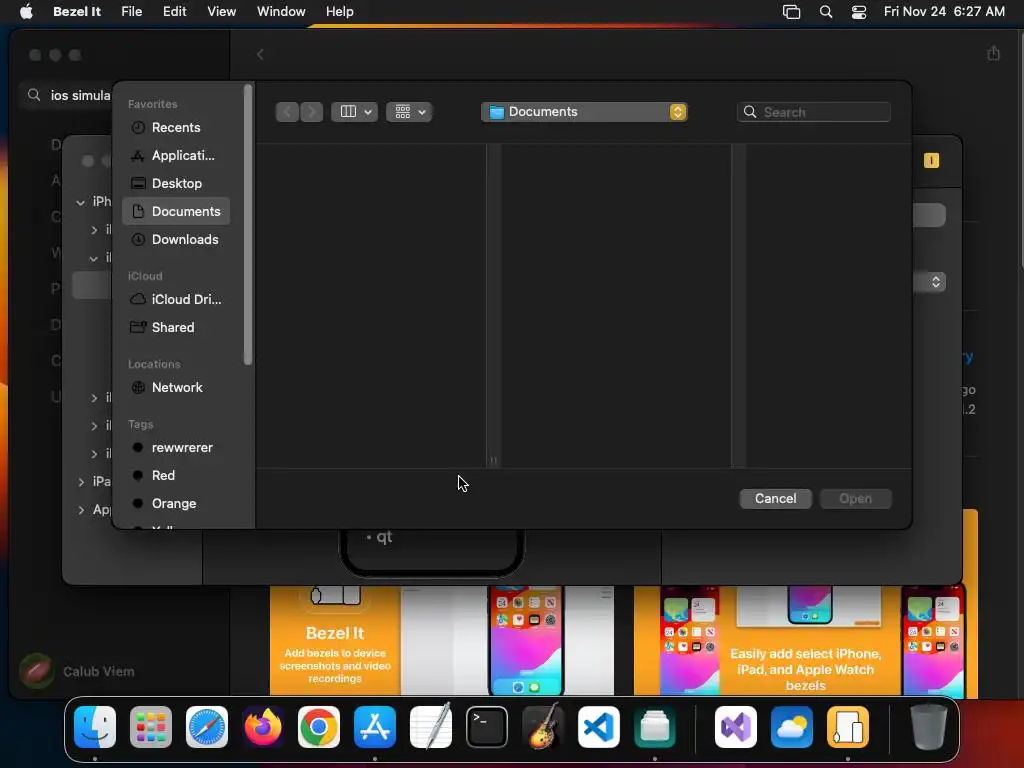
Task: Open Visual Studio Code from Dock
Action: tap(599, 727)
